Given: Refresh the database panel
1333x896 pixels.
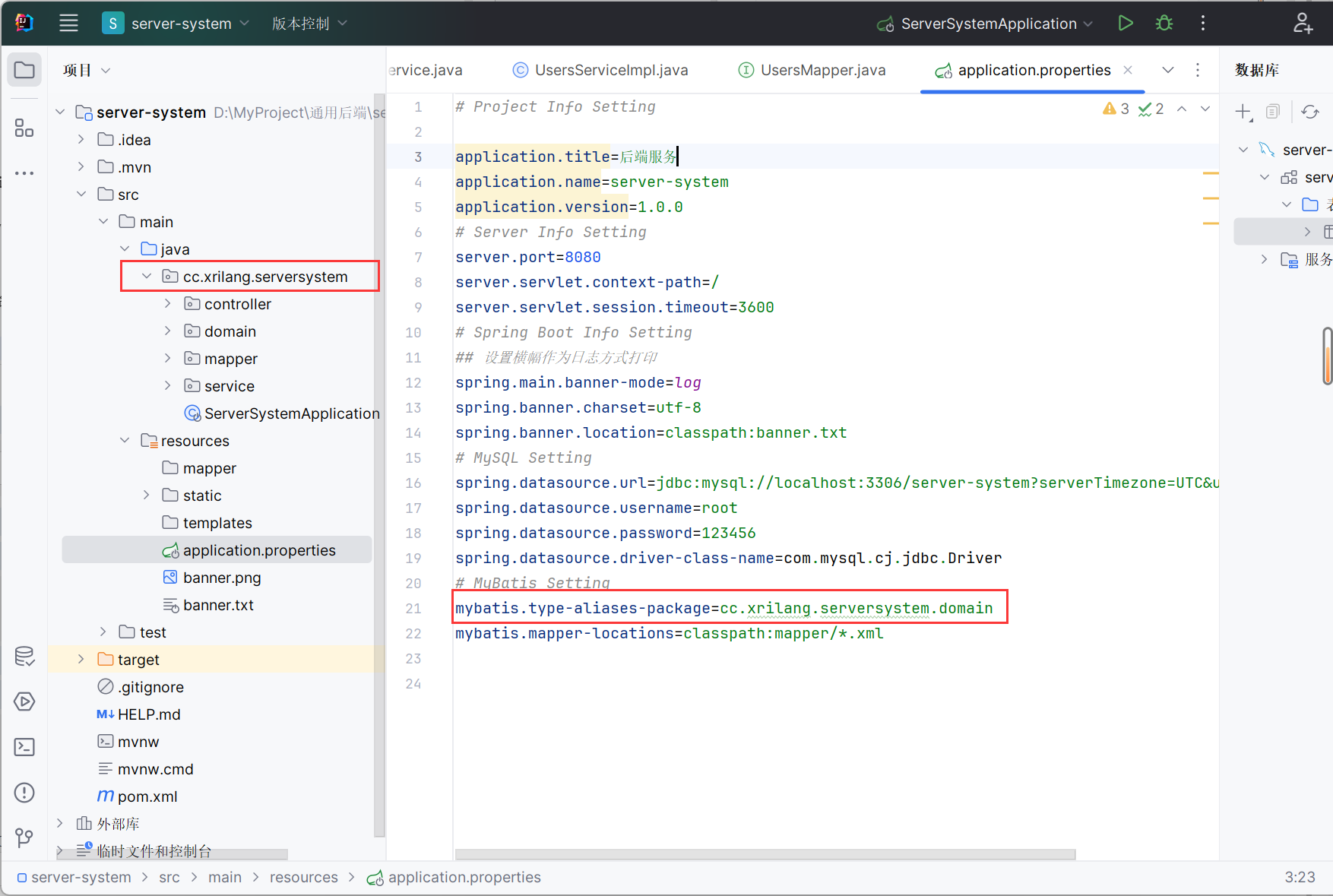Looking at the screenshot, I should click(x=1310, y=112).
